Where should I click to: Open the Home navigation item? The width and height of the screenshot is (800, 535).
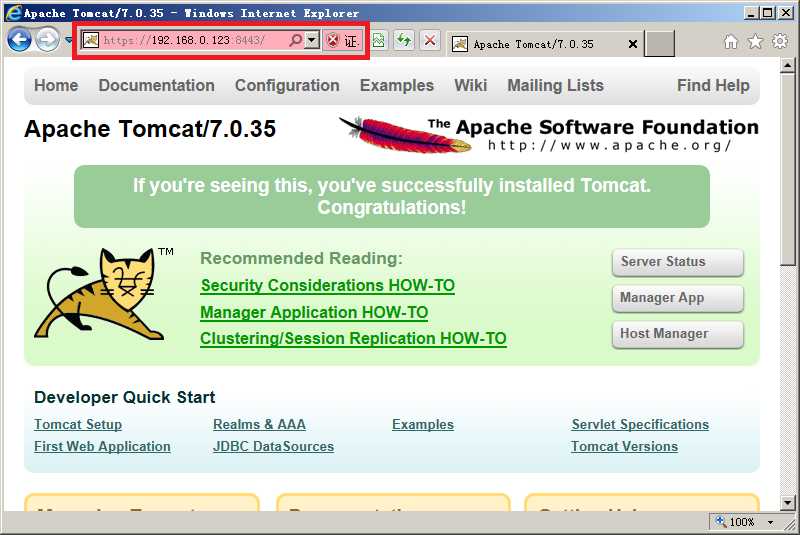(56, 85)
